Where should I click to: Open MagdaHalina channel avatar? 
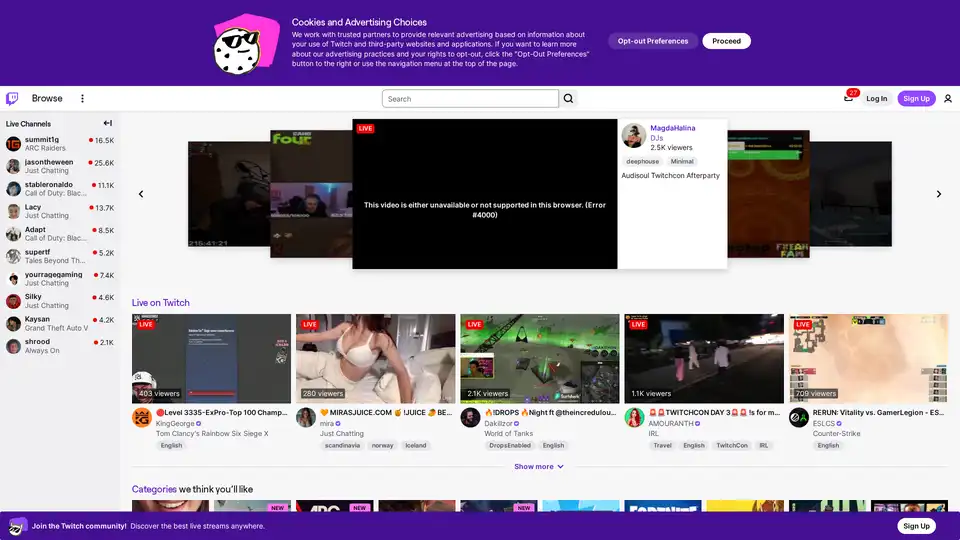(x=633, y=136)
